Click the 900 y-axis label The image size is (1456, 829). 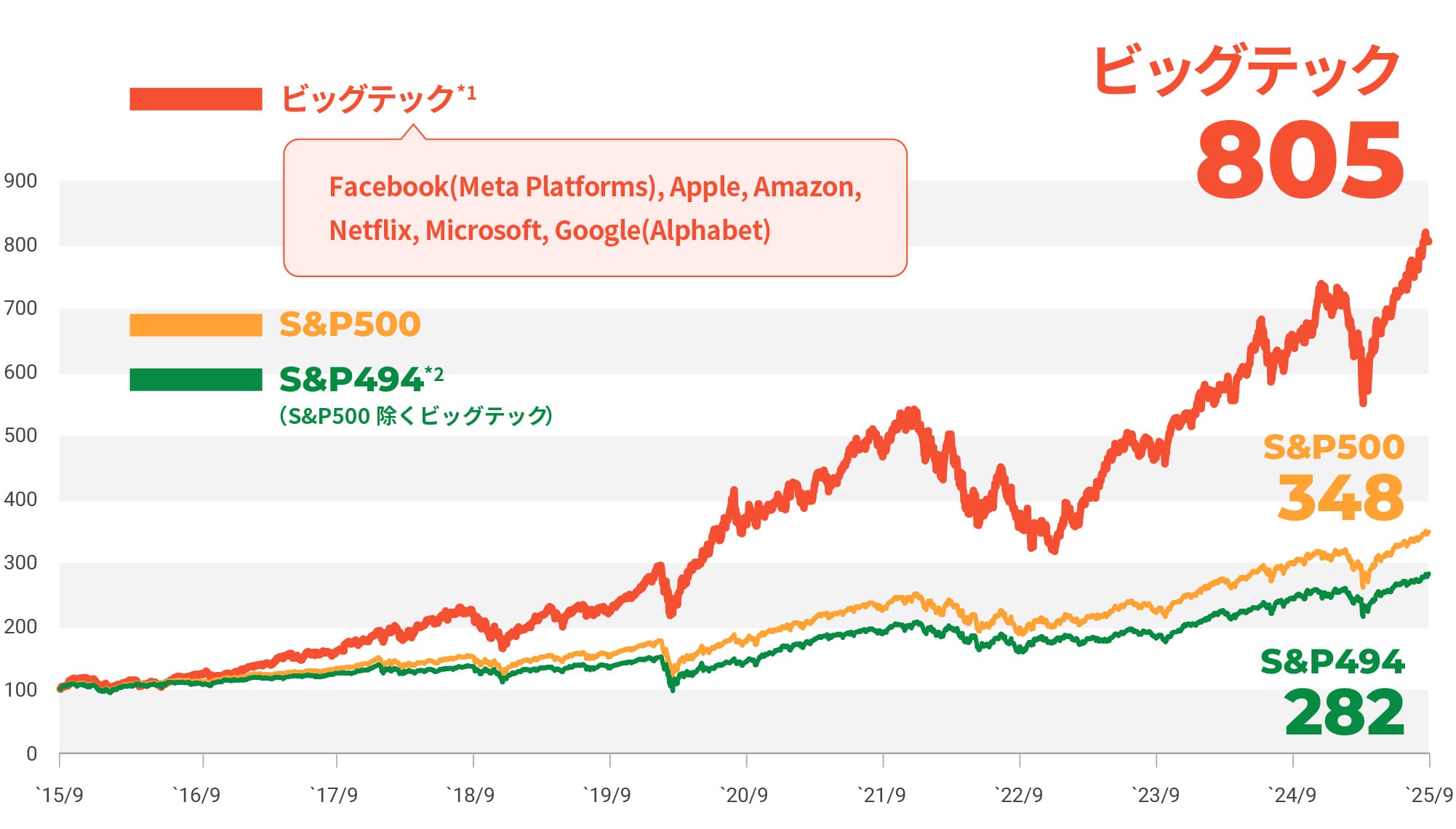click(20, 181)
